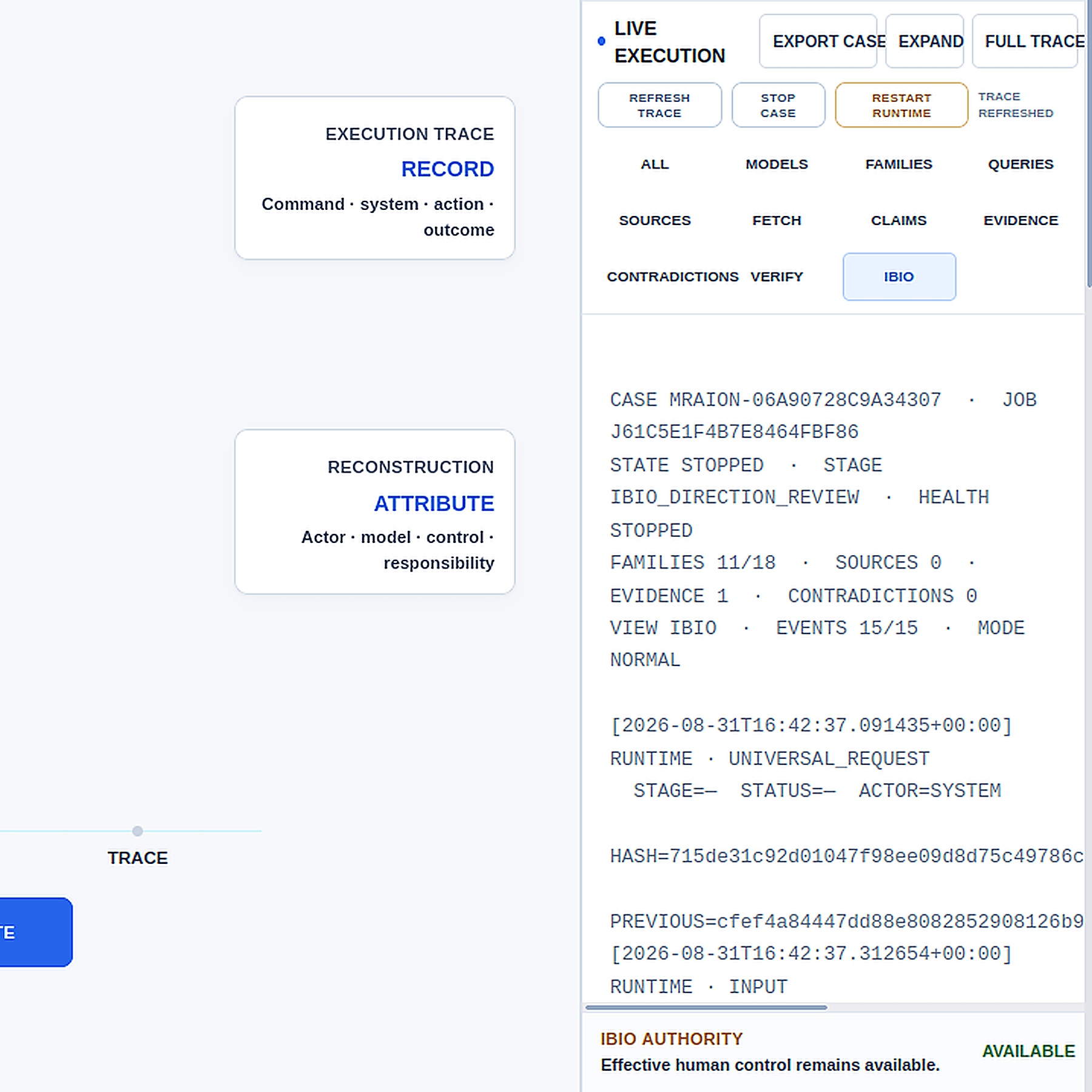Click the Trace timeline marker dot
Screen dimensions: 1092x1092
(x=138, y=831)
